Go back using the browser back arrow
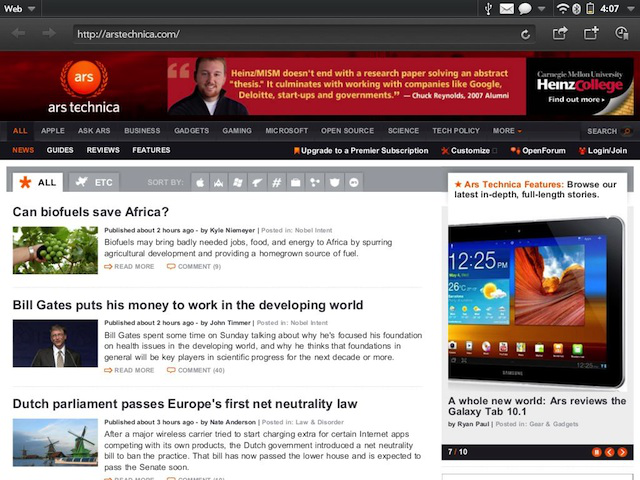This screenshot has height=480, width=640. point(18,33)
